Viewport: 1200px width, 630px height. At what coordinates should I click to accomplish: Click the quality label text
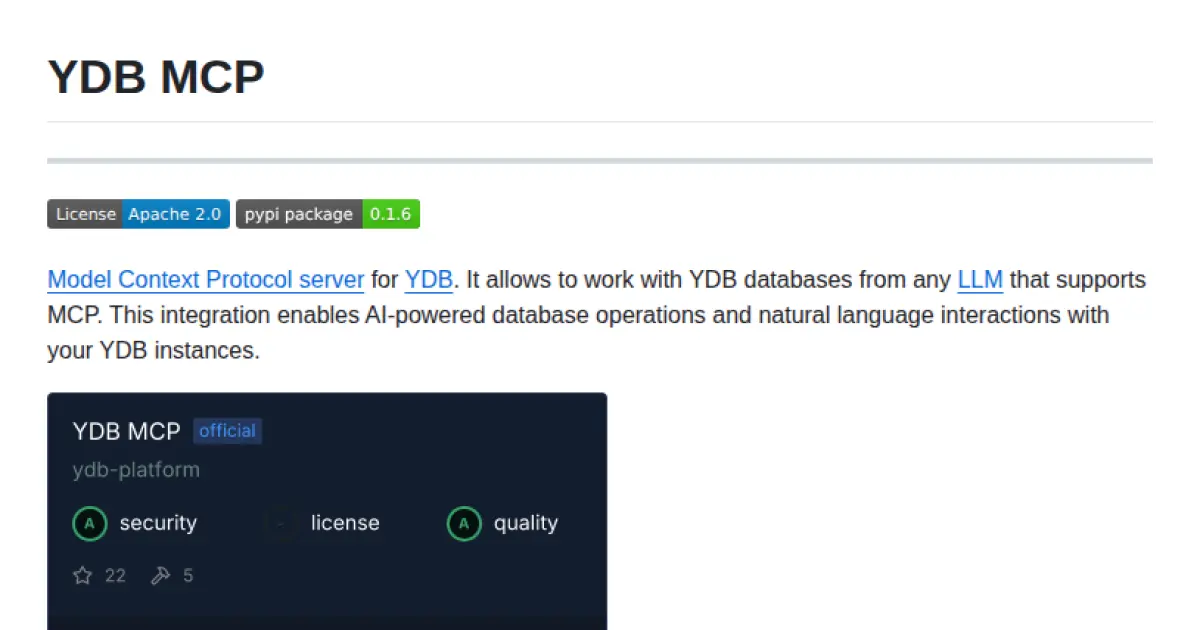pyautogui.click(x=526, y=523)
